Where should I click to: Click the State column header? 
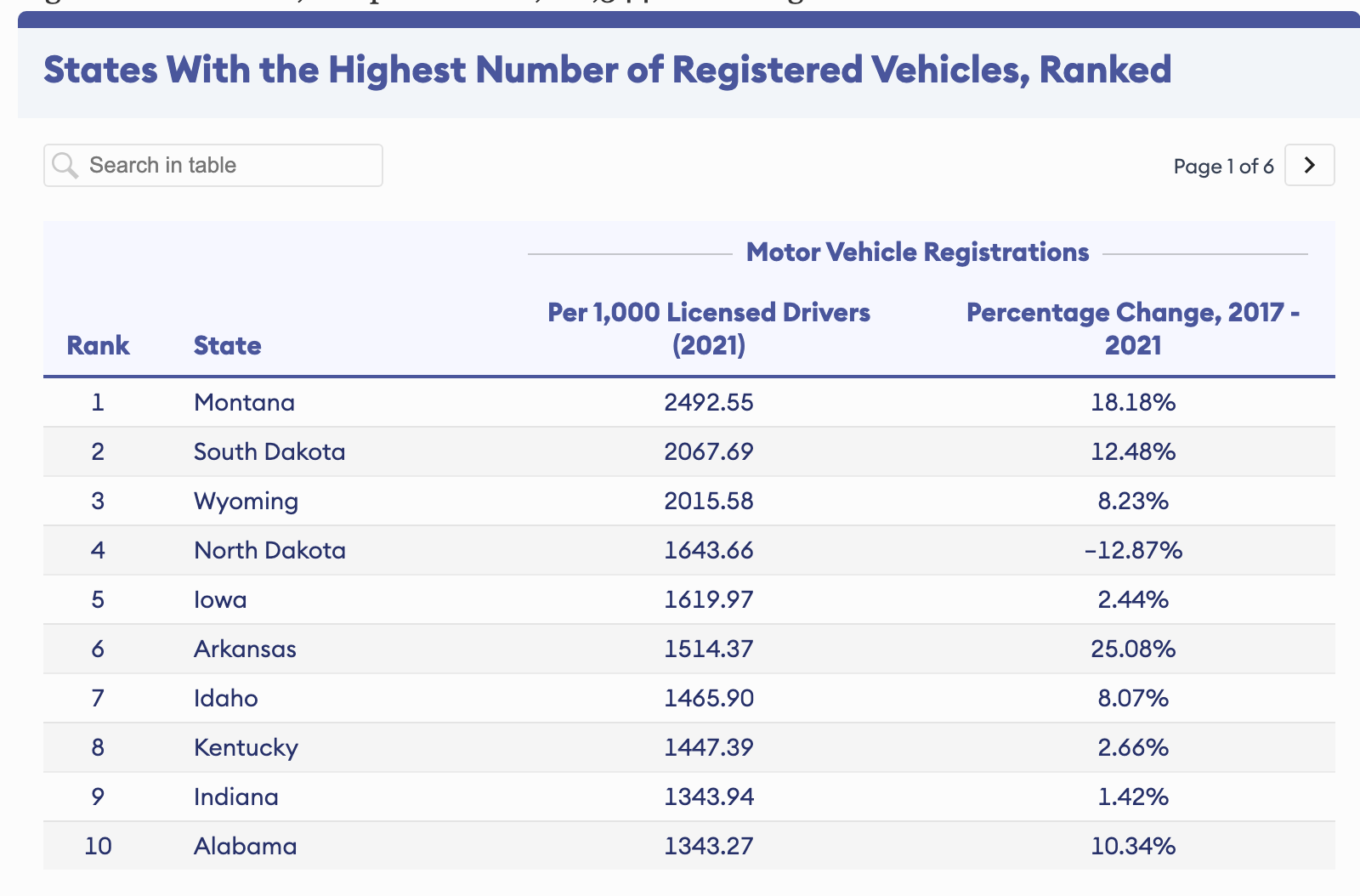click(227, 345)
